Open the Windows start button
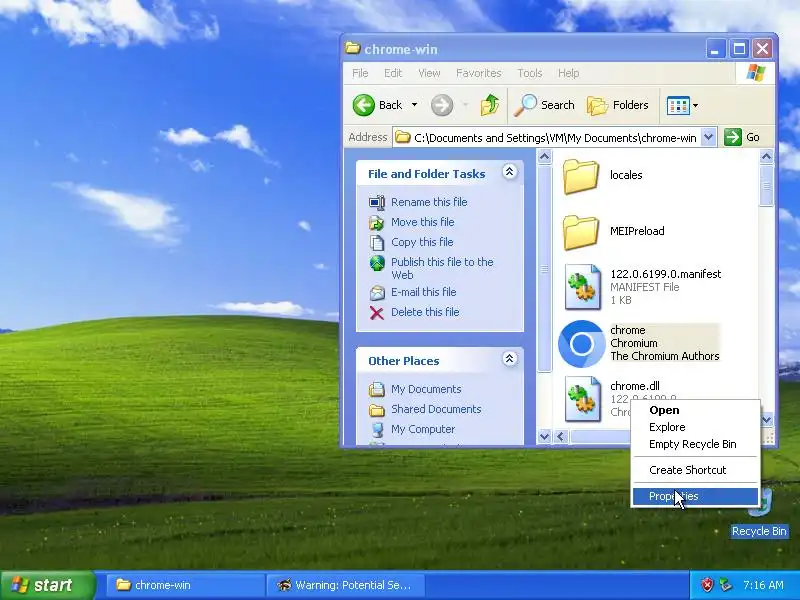 pyautogui.click(x=48, y=585)
